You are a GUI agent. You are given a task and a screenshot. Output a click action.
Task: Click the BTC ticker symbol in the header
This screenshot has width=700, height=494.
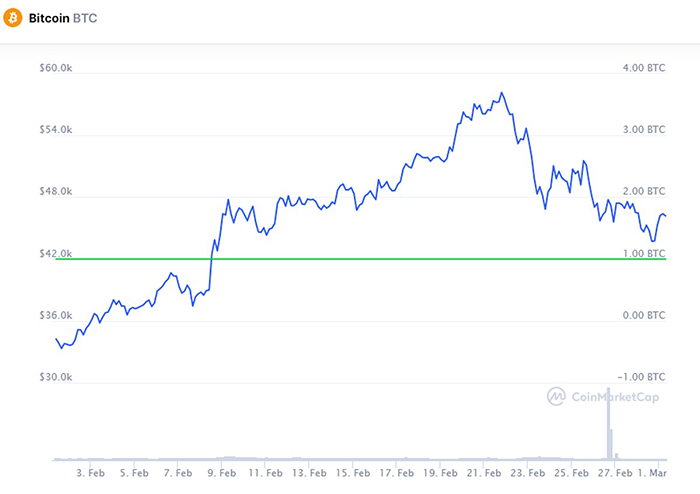[x=86, y=18]
